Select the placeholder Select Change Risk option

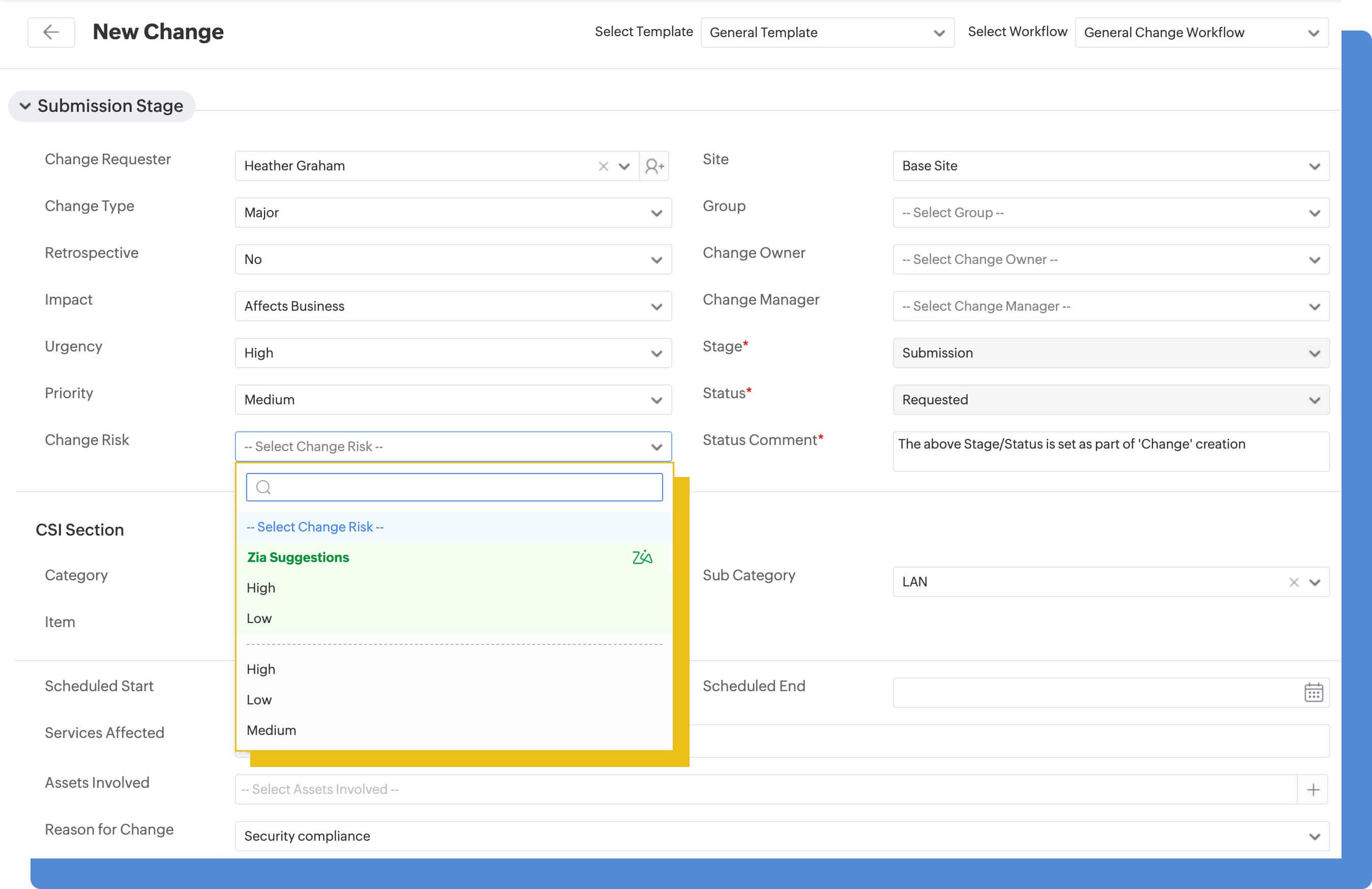tap(315, 527)
